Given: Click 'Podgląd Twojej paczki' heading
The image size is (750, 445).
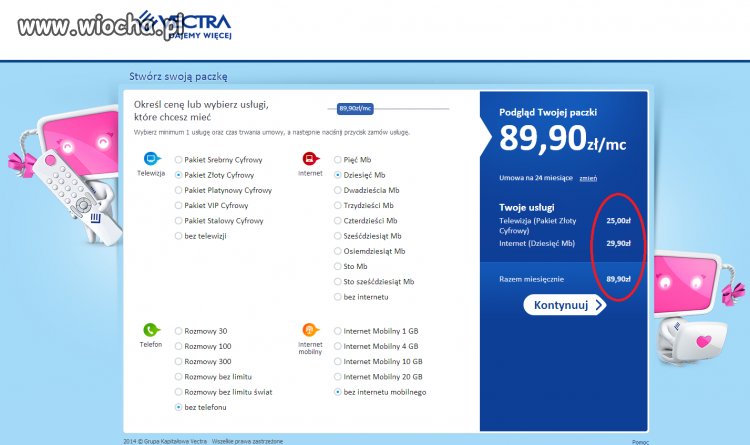Looking at the screenshot, I should (548, 112).
